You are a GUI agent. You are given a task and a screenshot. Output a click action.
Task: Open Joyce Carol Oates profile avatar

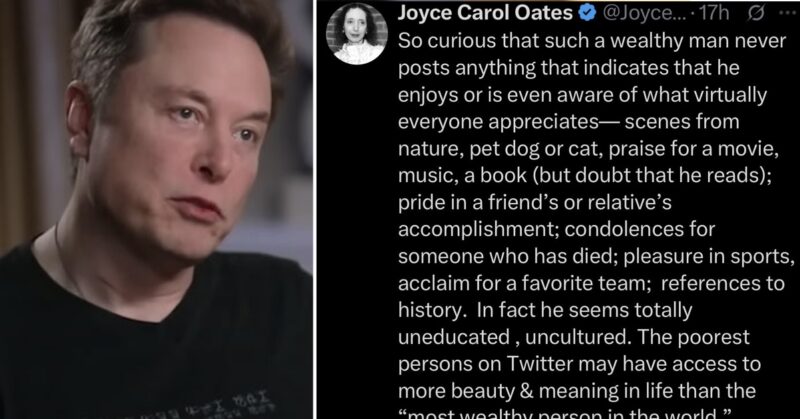pyautogui.click(x=357, y=34)
